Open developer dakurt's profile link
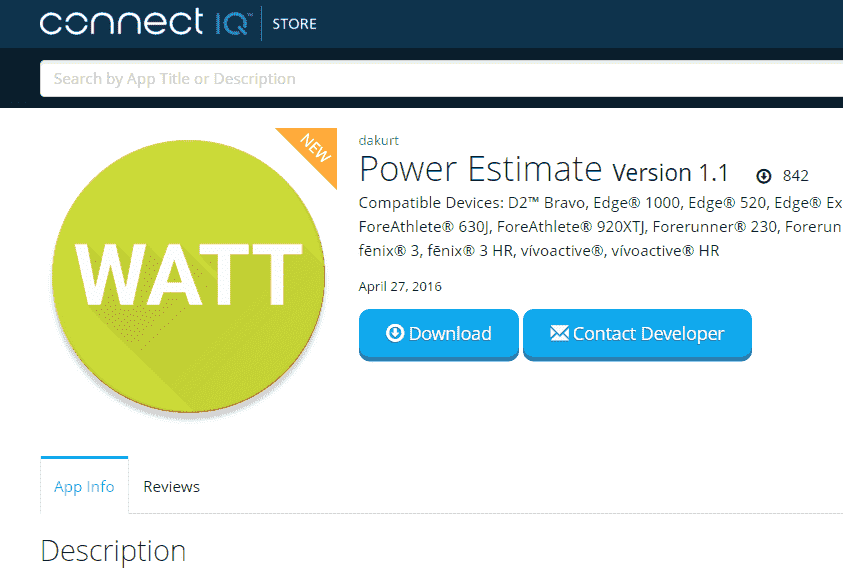Viewport: 843px width, 572px height. coord(378,140)
